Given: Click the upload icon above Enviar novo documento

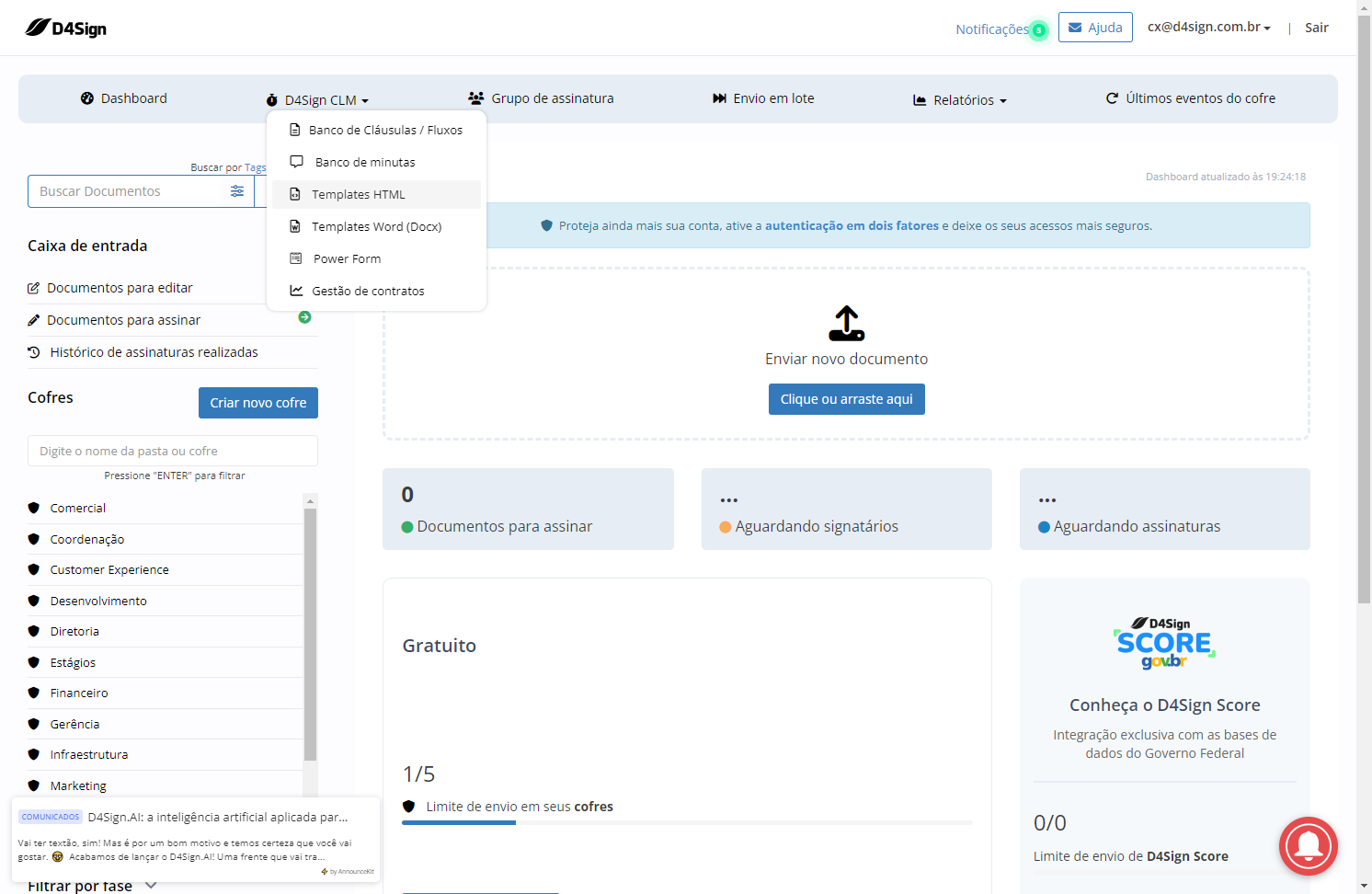Looking at the screenshot, I should pos(847,324).
